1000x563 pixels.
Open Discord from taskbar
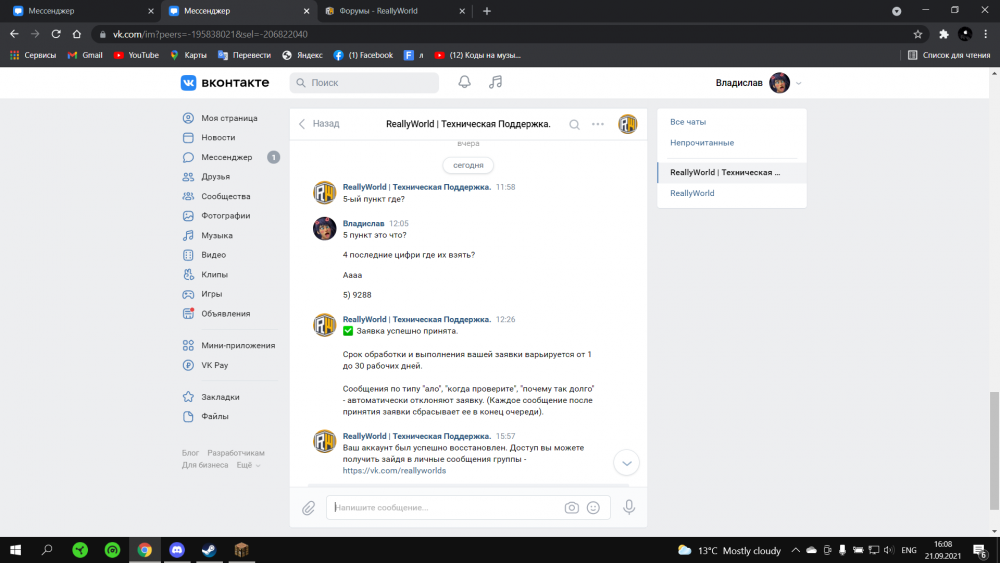(x=177, y=550)
